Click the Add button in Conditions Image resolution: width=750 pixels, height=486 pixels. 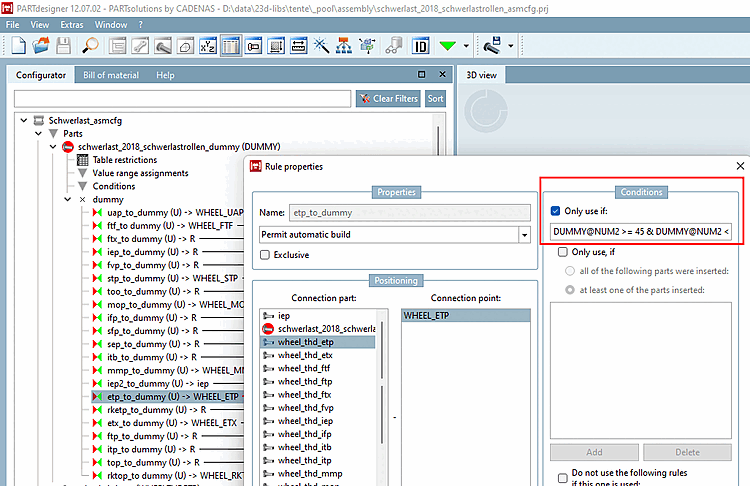[x=594, y=452]
